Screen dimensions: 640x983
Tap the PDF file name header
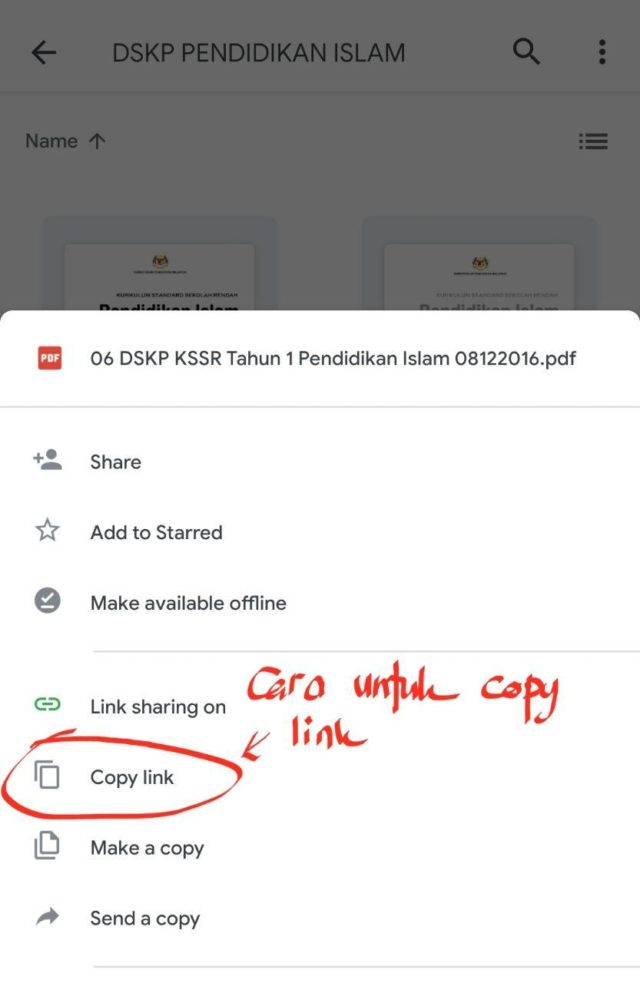click(333, 359)
